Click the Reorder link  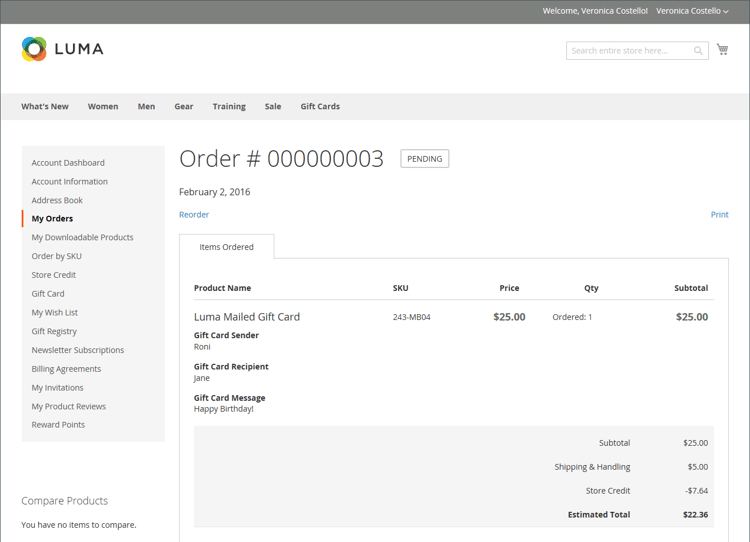tap(194, 215)
